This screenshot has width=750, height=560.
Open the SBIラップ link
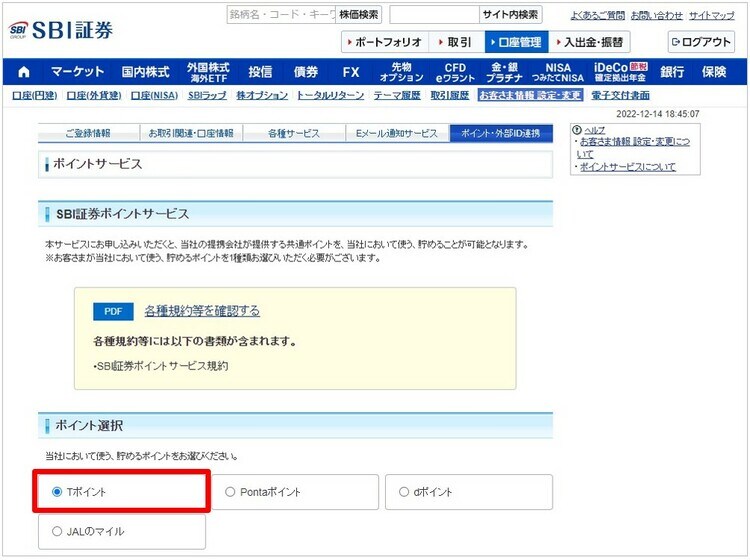[x=207, y=96]
